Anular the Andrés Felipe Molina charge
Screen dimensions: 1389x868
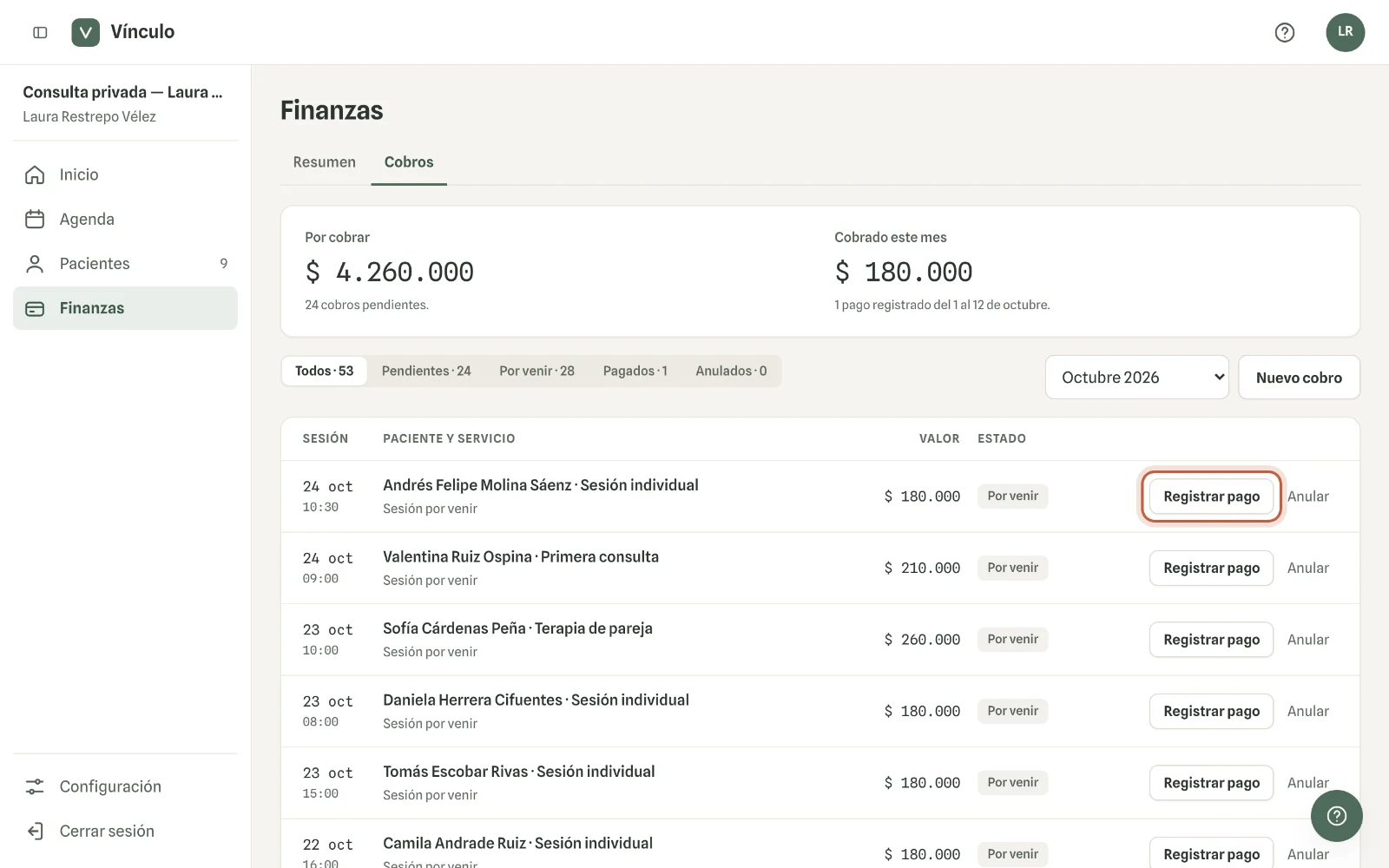click(x=1307, y=496)
